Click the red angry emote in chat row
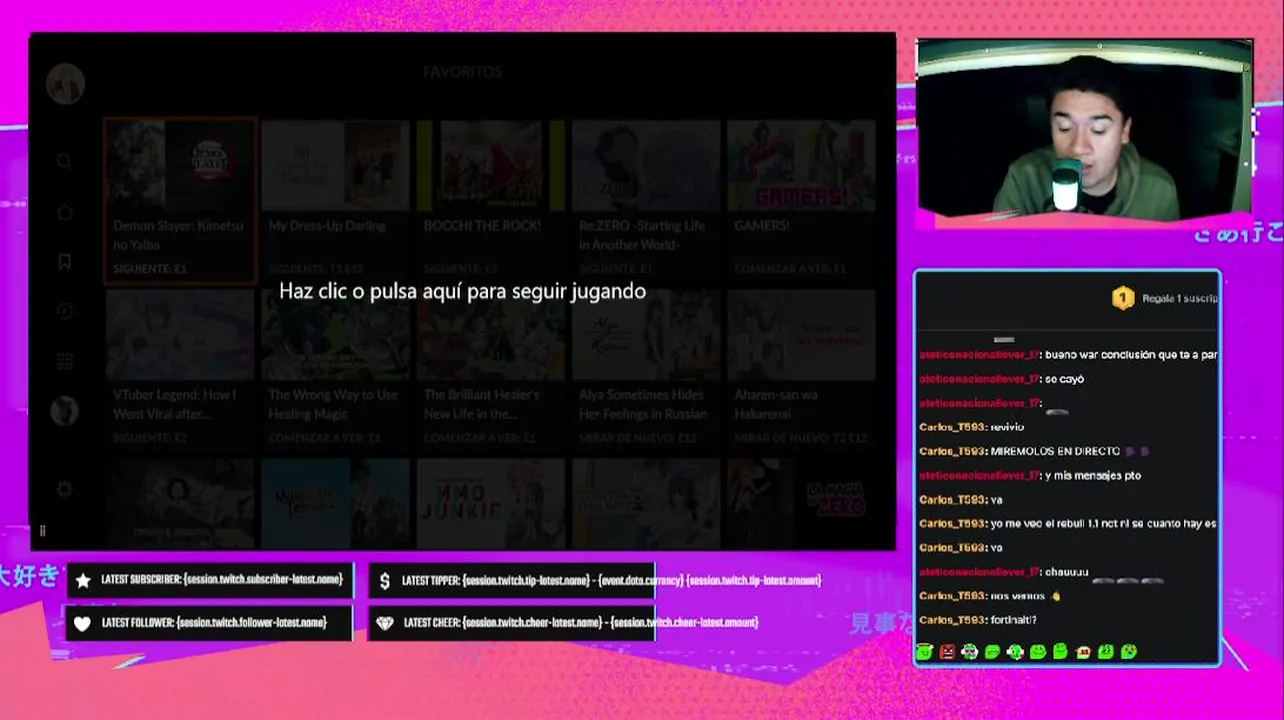Image resolution: width=1284 pixels, height=720 pixels. 947,652
